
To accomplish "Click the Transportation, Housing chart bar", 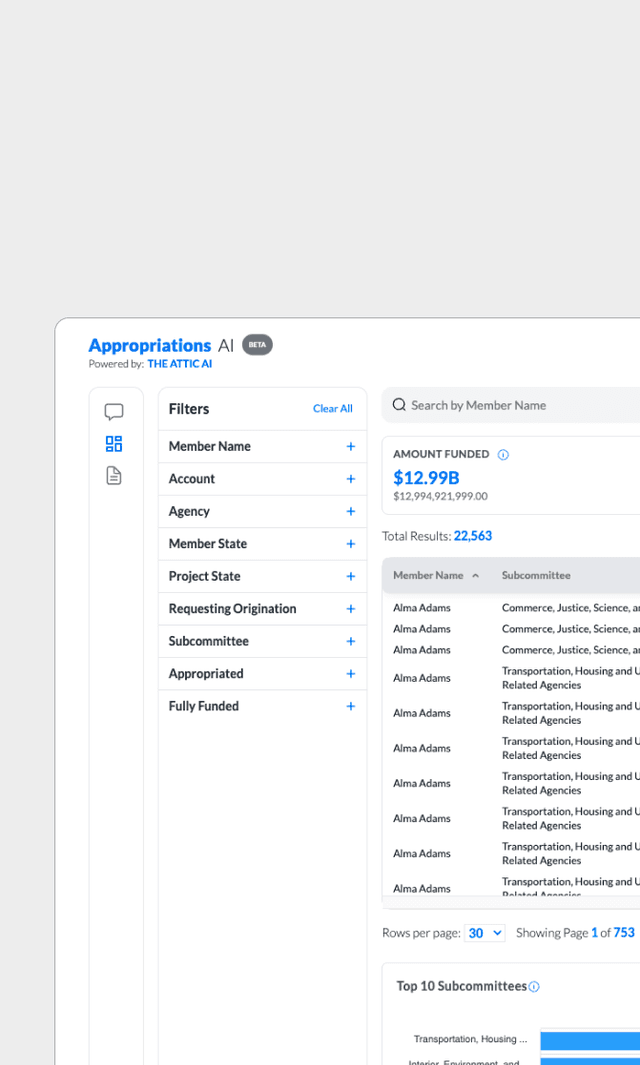I will click(x=590, y=1040).
